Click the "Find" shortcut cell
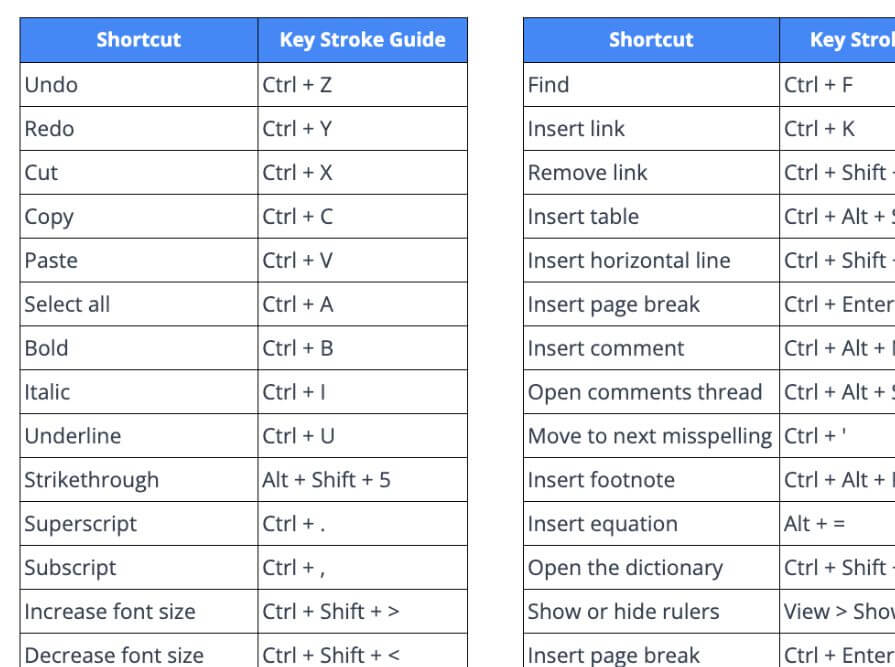The width and height of the screenshot is (895, 667). 651,85
